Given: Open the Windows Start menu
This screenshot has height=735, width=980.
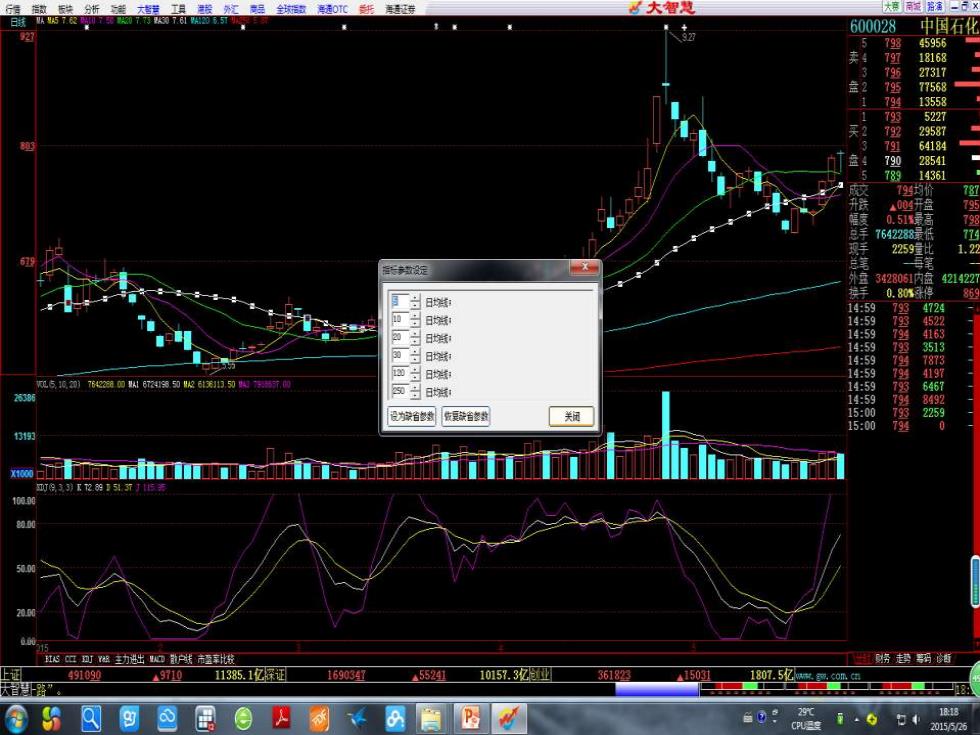Looking at the screenshot, I should click(x=15, y=718).
